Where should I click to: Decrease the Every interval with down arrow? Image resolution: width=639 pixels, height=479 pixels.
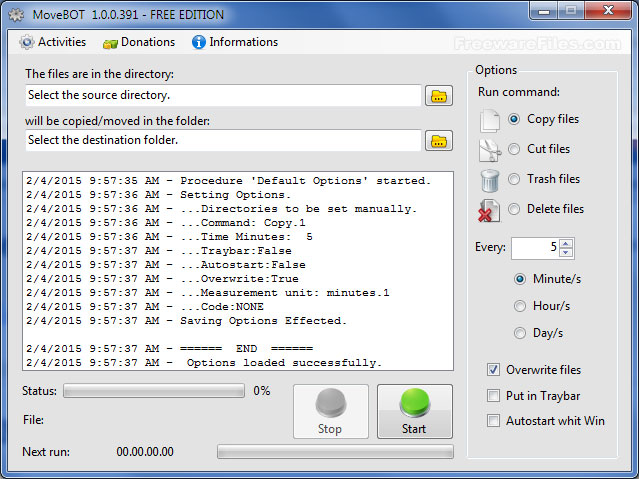(566, 252)
